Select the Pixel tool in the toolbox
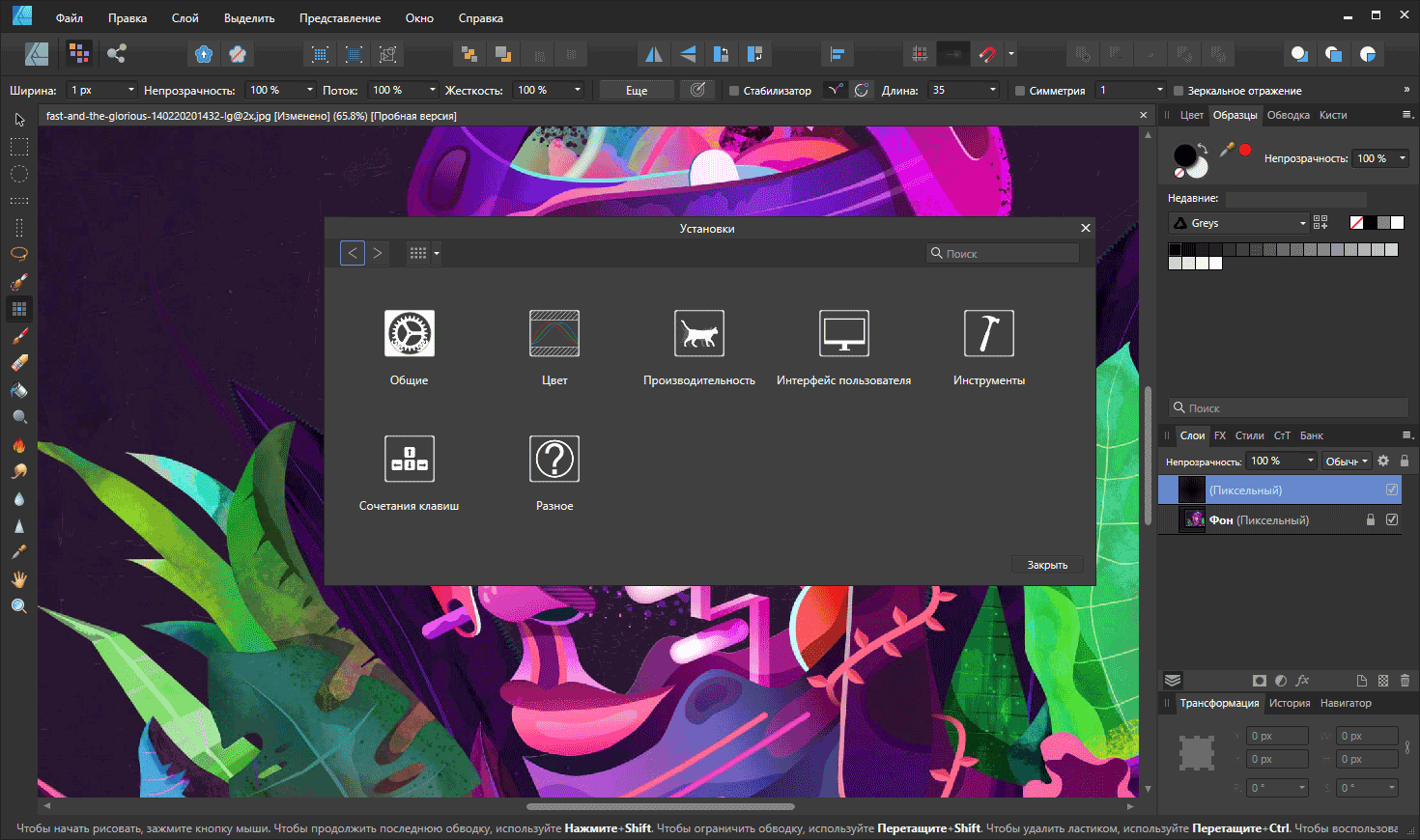Viewport: 1420px width, 840px height. click(19, 309)
